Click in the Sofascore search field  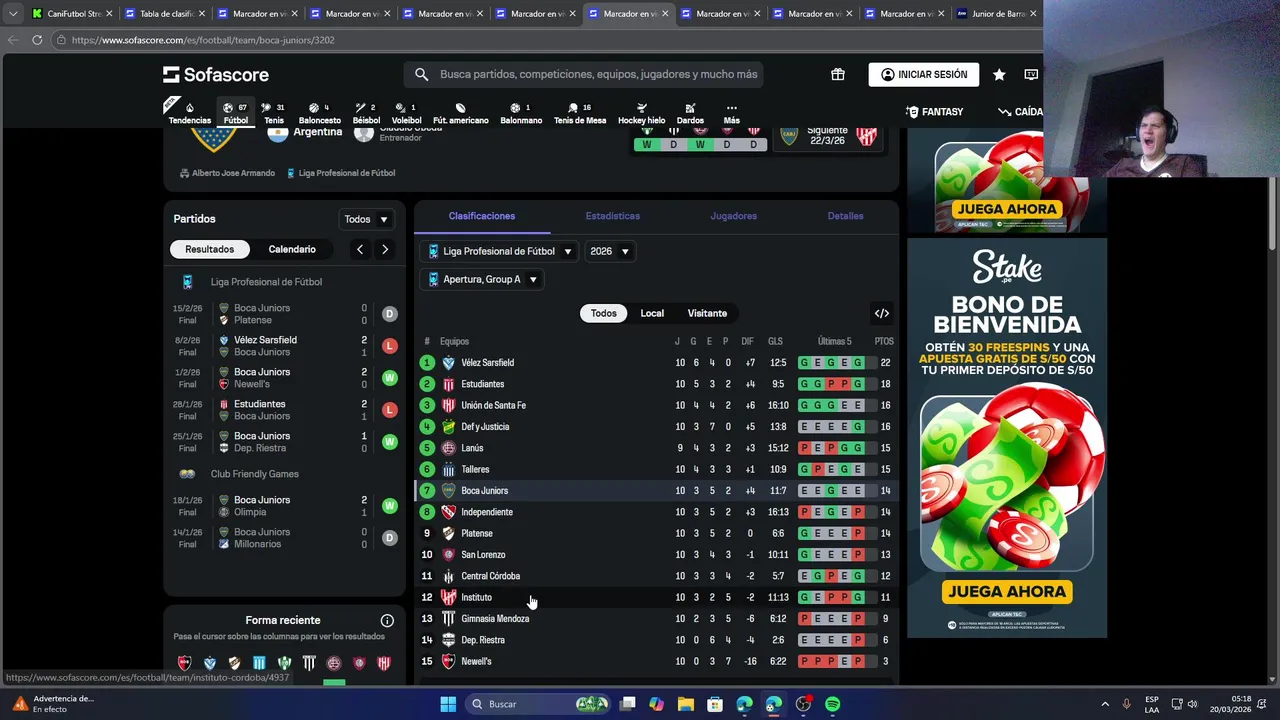click(584, 74)
